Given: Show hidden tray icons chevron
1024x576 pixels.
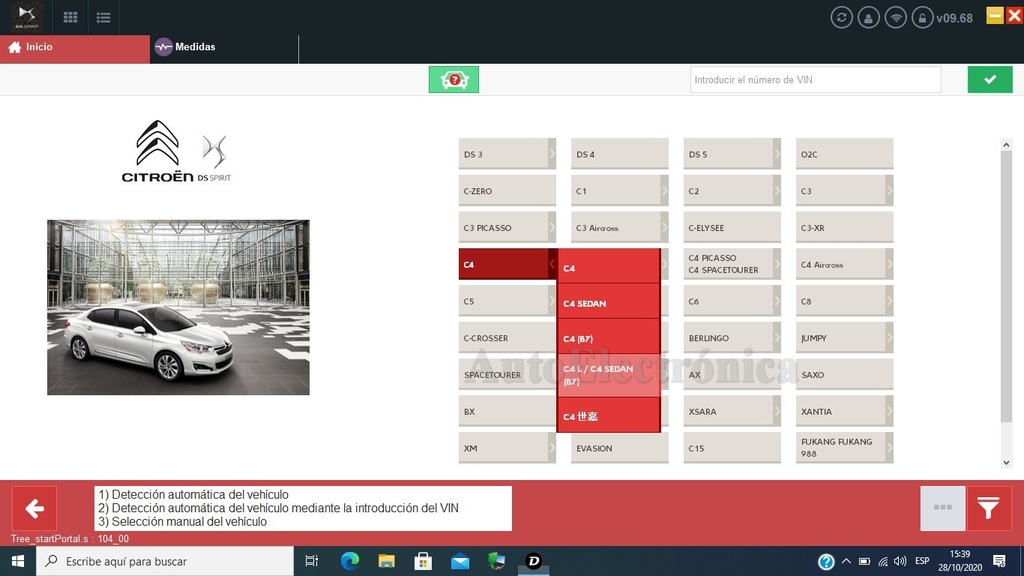Looking at the screenshot, I should tap(846, 561).
